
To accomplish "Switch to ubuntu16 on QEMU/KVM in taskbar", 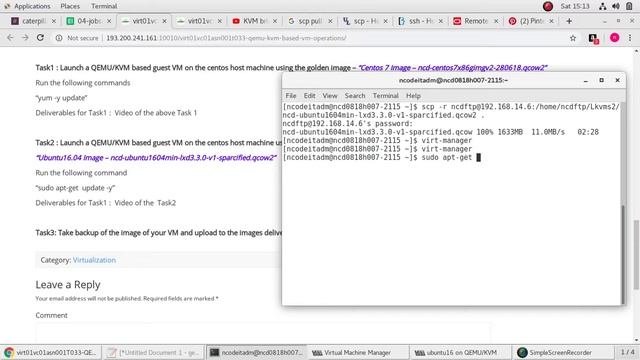I will (461, 352).
